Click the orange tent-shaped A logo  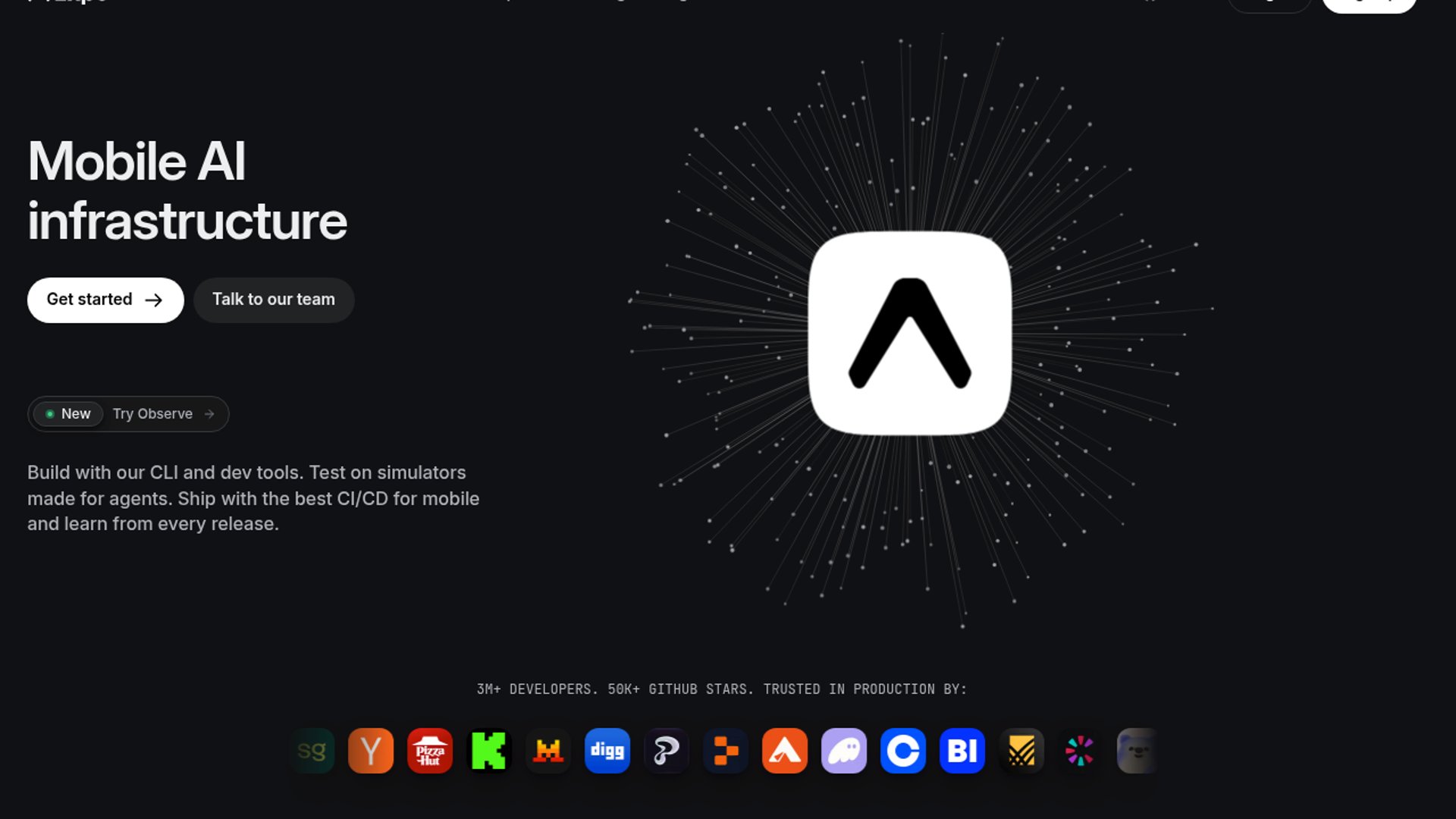[785, 751]
